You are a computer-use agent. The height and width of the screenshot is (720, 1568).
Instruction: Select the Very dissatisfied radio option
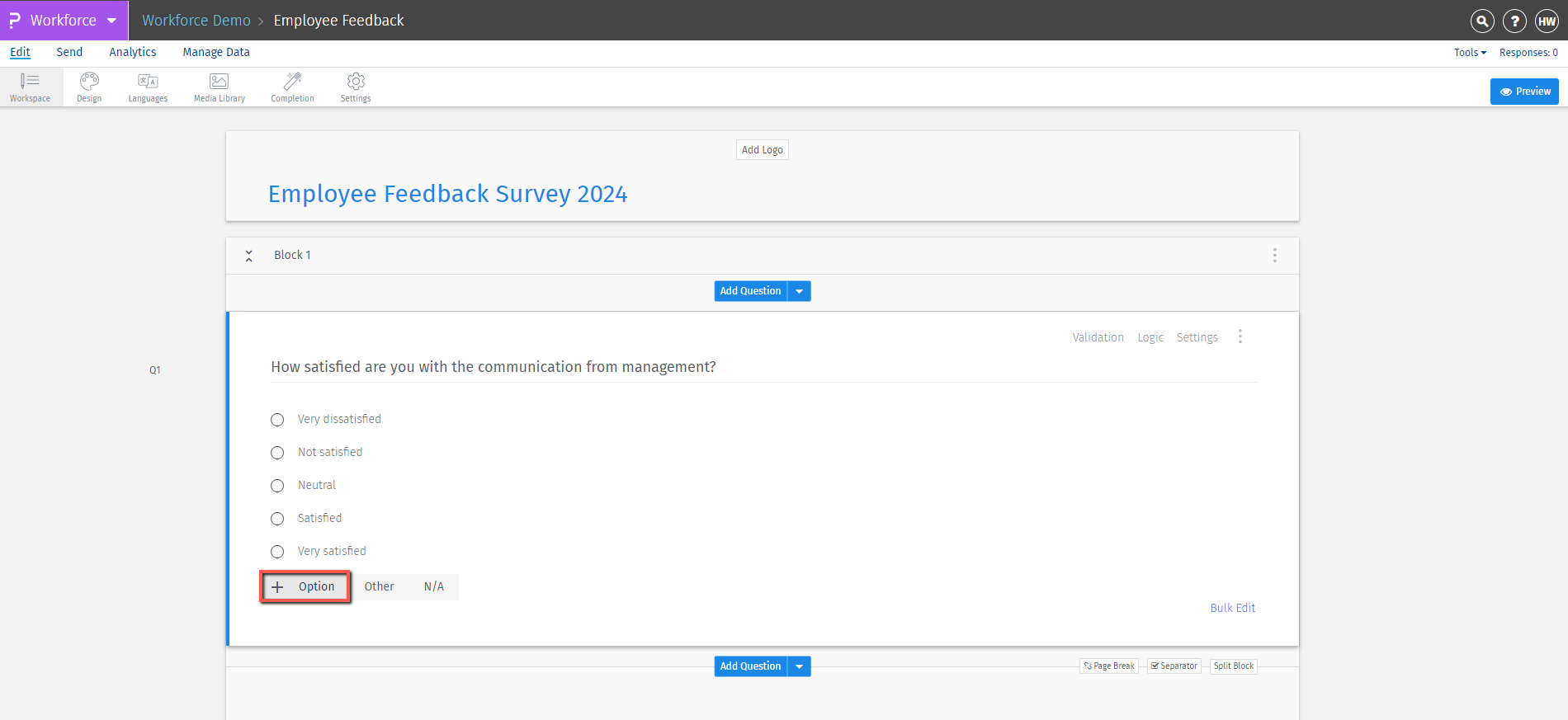pyautogui.click(x=277, y=420)
